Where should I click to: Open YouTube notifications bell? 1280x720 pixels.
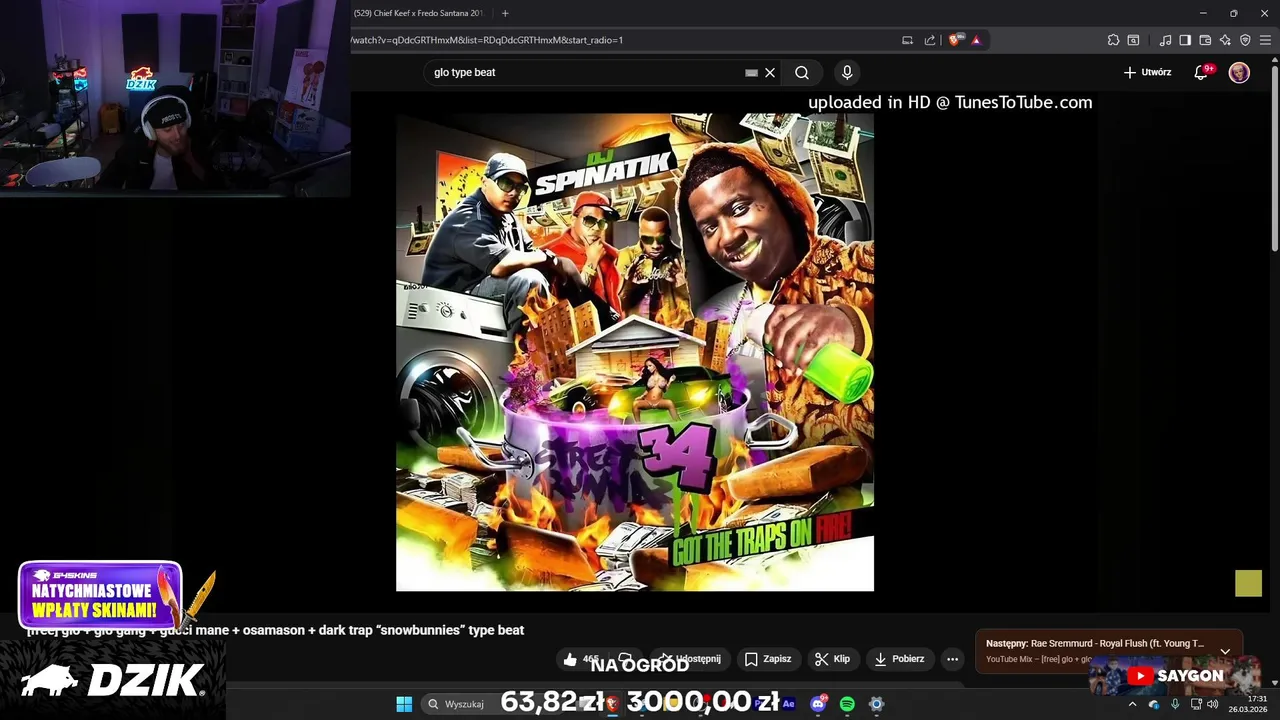pos(1202,72)
